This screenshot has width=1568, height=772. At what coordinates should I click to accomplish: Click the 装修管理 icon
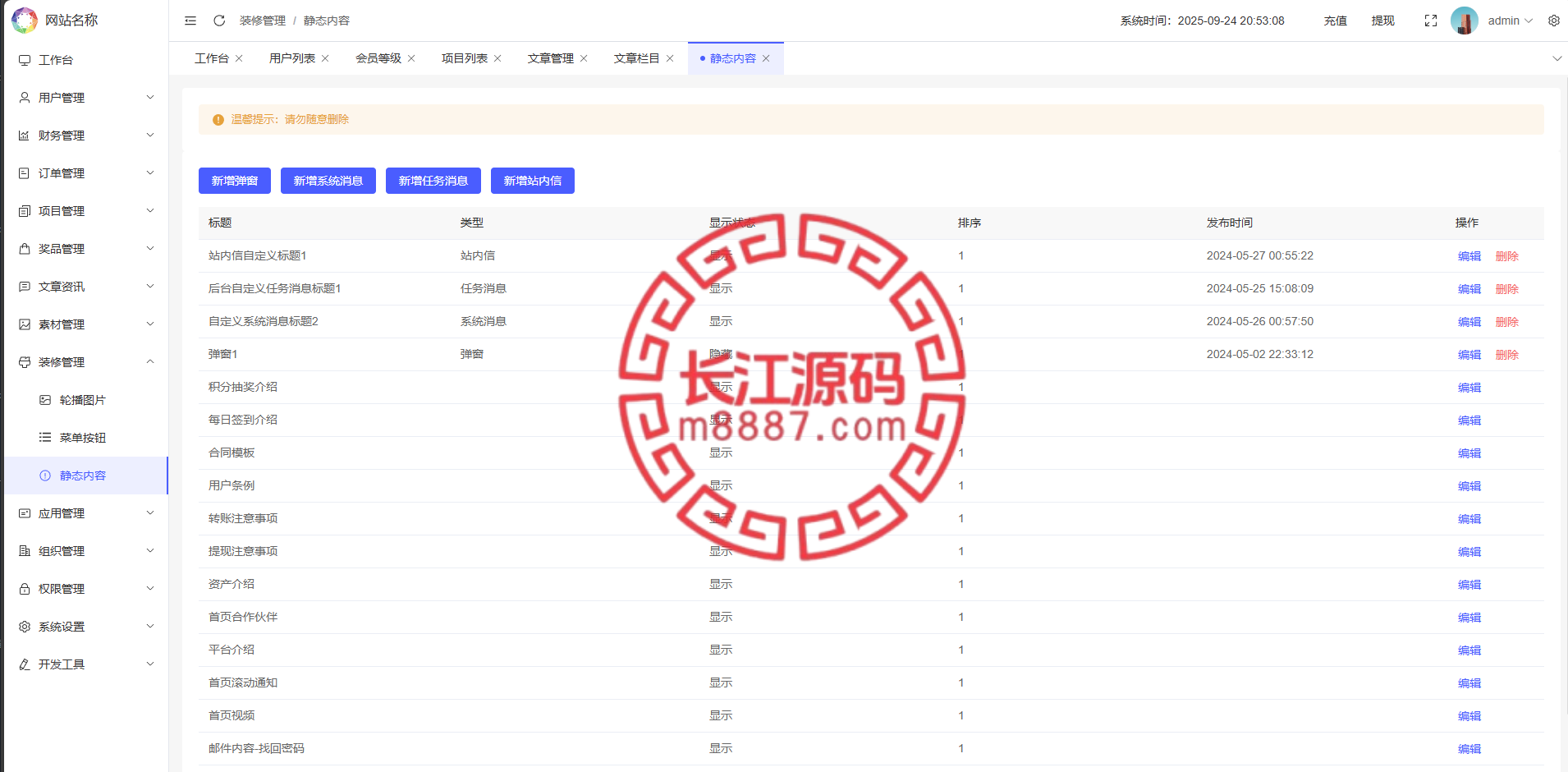tap(25, 362)
